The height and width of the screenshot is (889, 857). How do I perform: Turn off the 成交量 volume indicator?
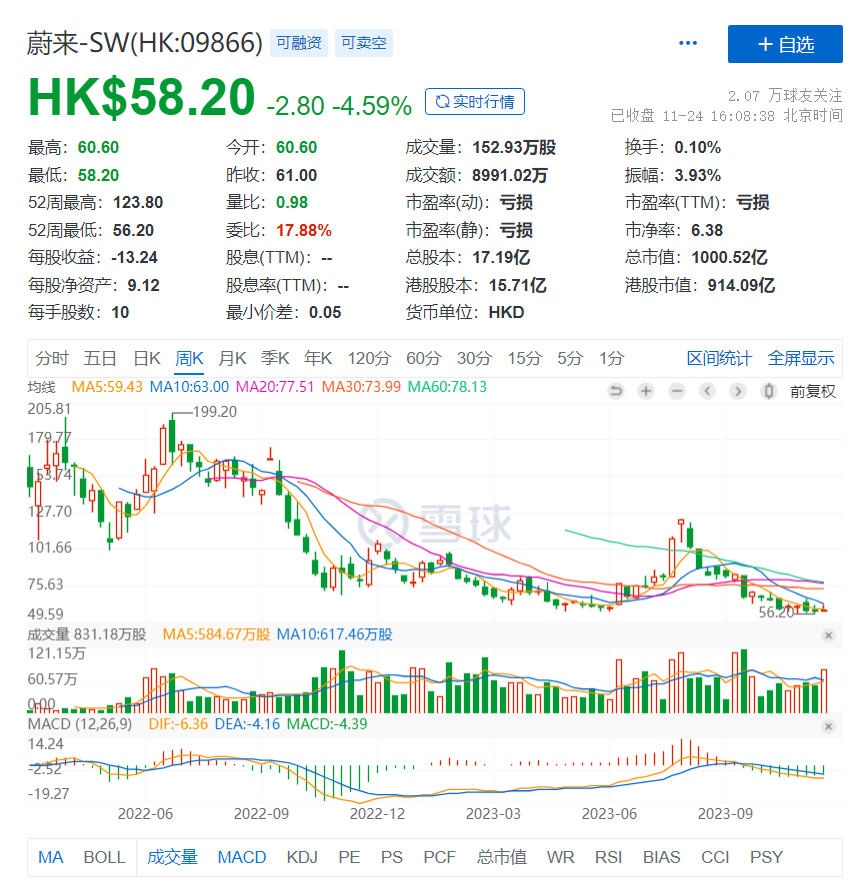click(x=172, y=857)
